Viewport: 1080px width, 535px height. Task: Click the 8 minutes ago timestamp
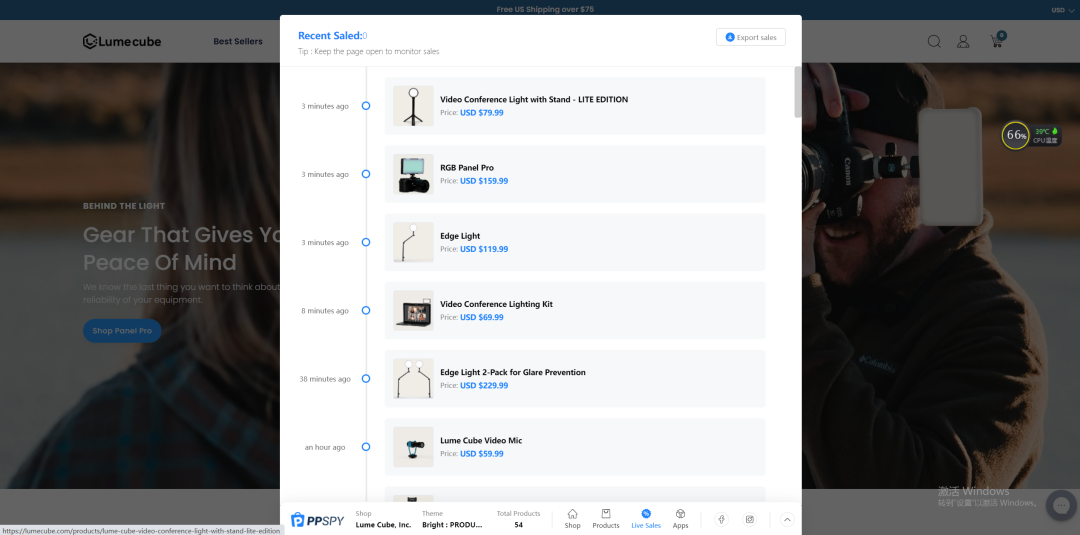324,311
